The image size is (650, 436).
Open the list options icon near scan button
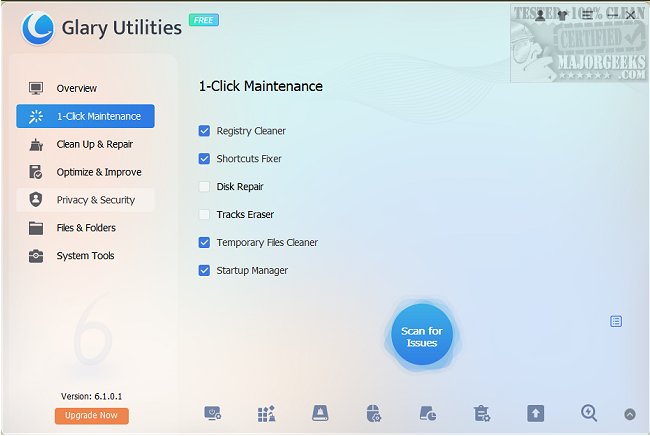[x=616, y=321]
